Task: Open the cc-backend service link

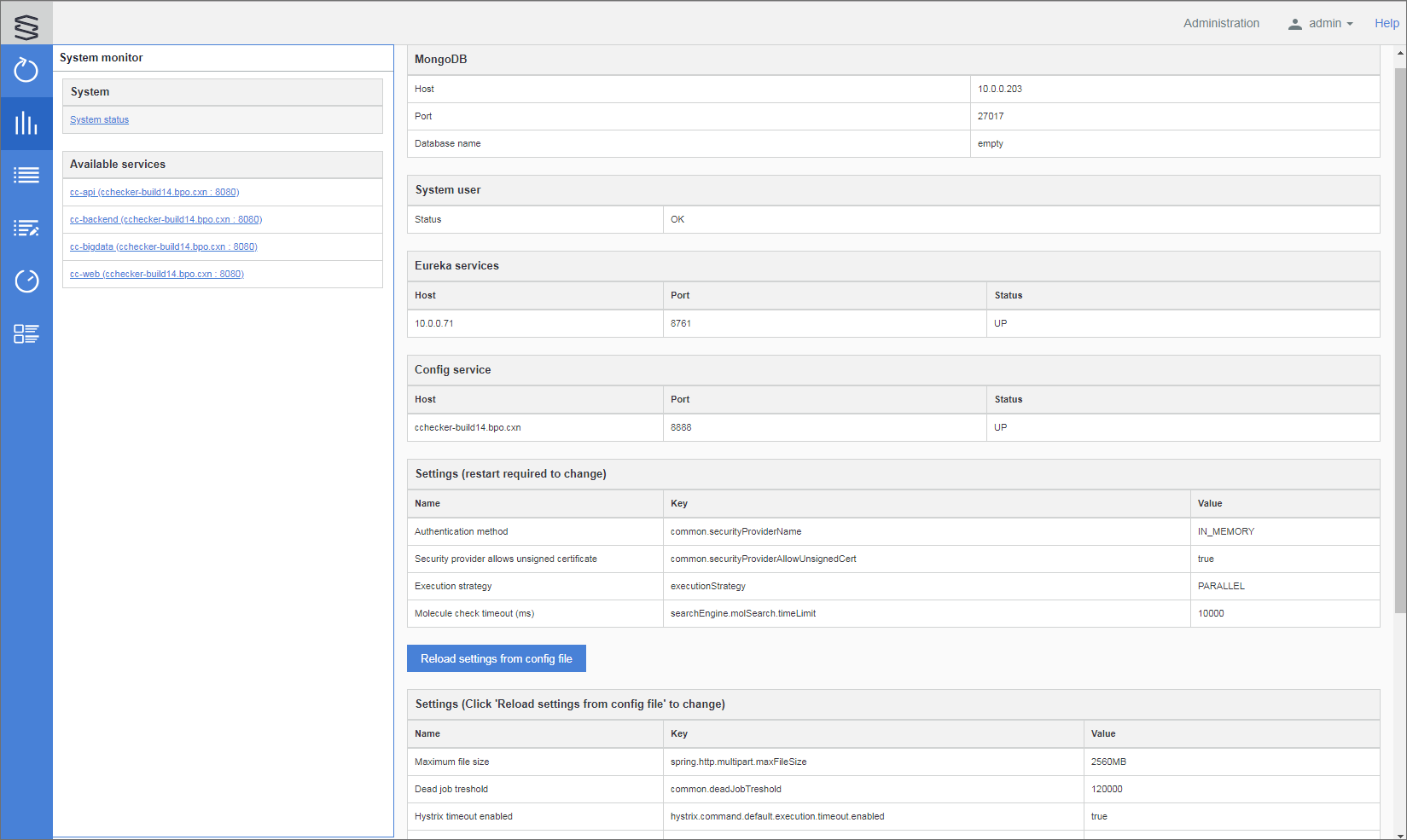Action: [166, 220]
